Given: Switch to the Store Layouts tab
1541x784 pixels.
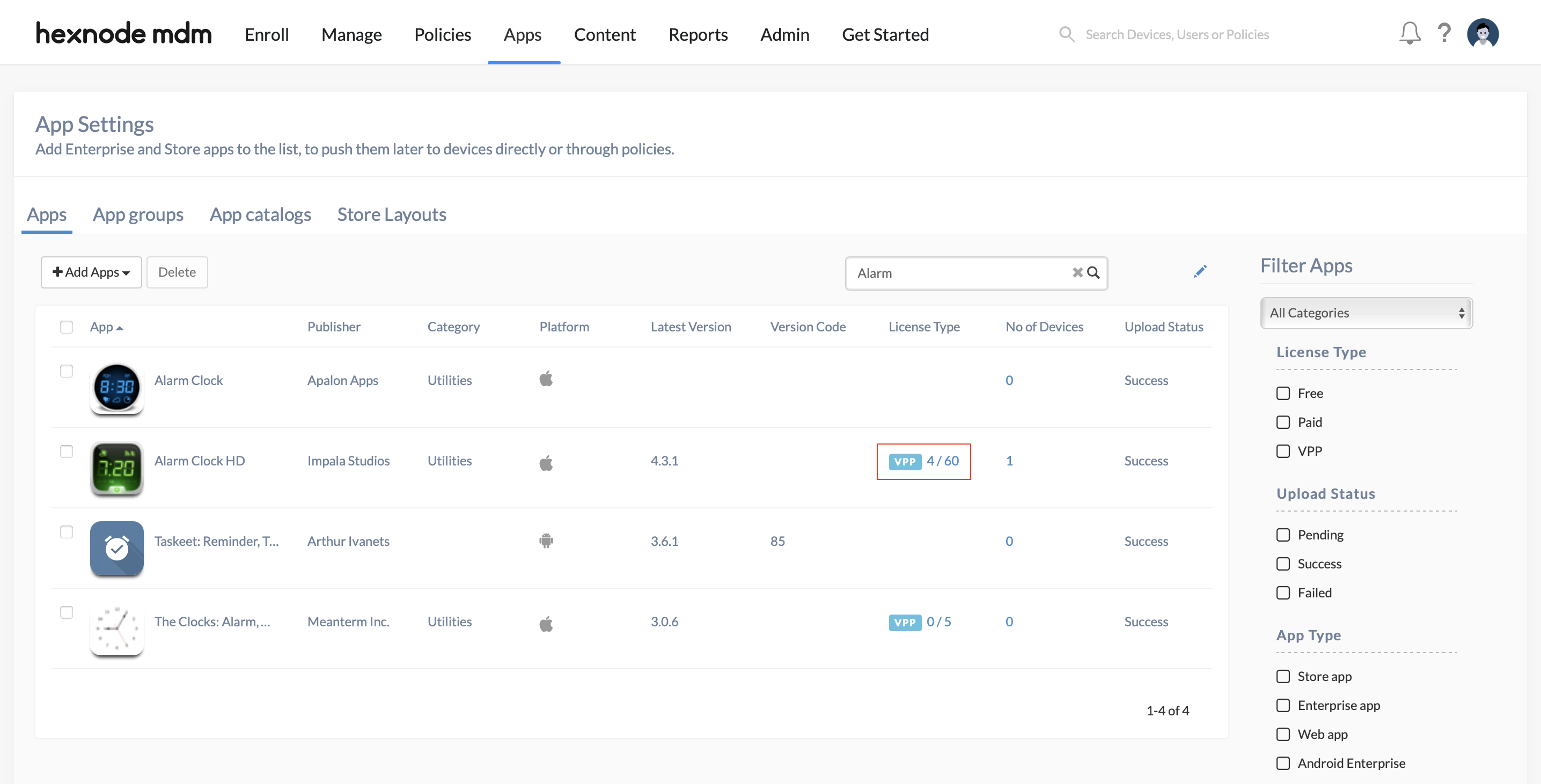Looking at the screenshot, I should pos(392,214).
